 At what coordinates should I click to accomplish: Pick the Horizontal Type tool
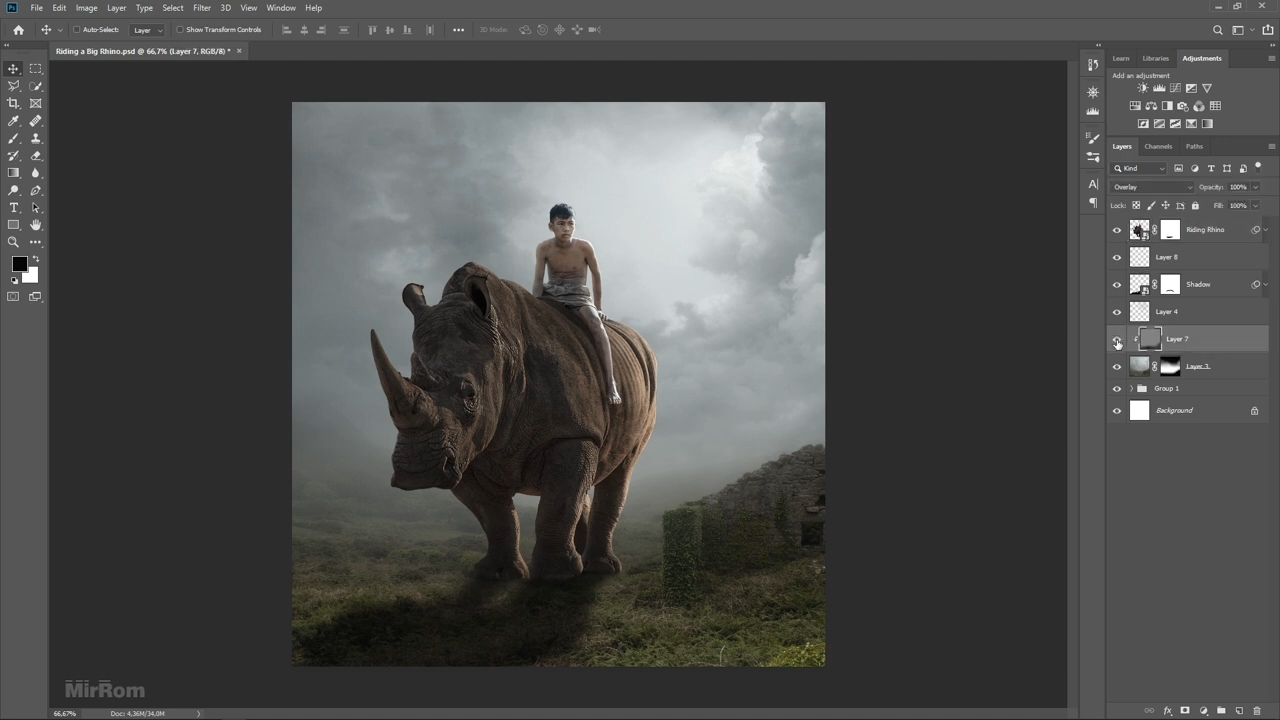pos(14,208)
